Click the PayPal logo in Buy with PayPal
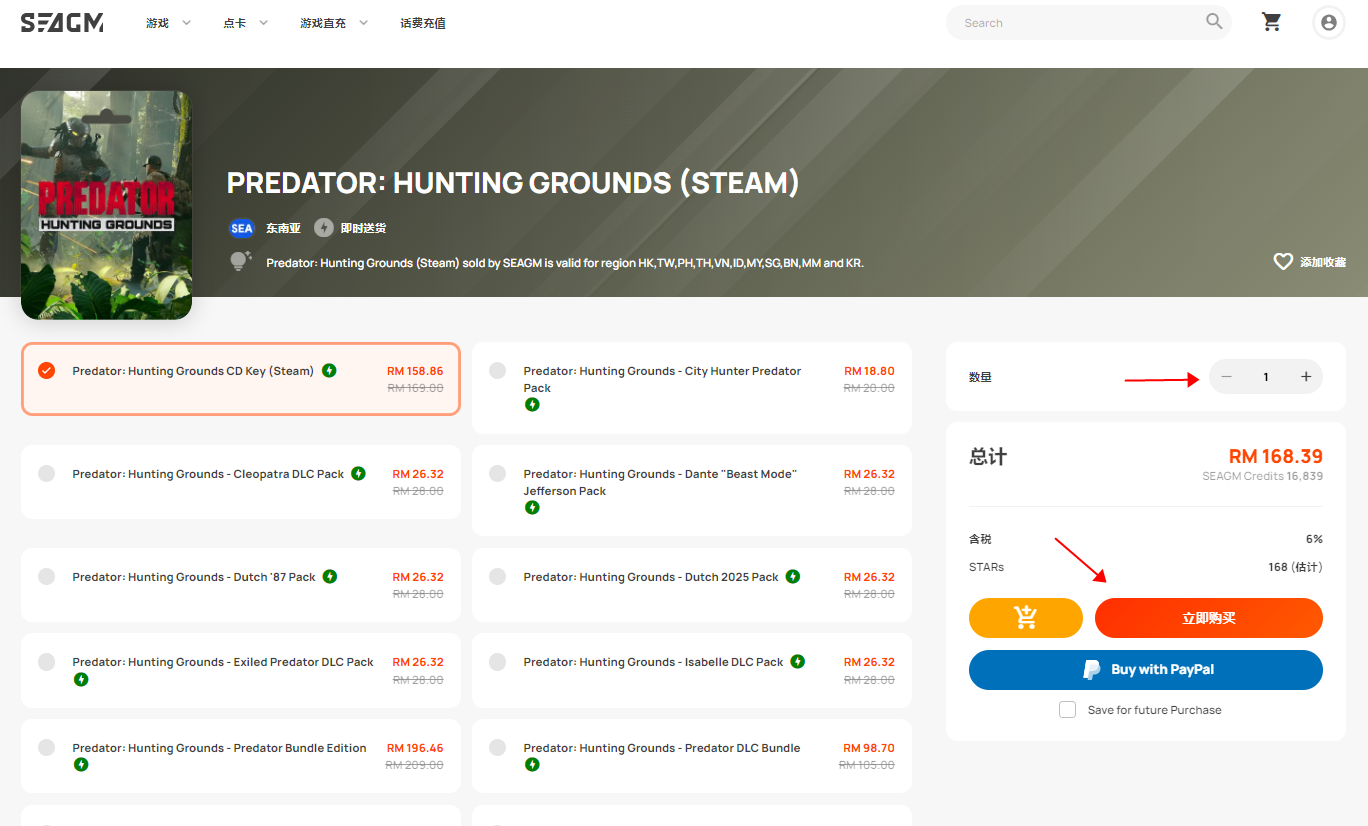The height and width of the screenshot is (826, 1368). coord(1092,670)
